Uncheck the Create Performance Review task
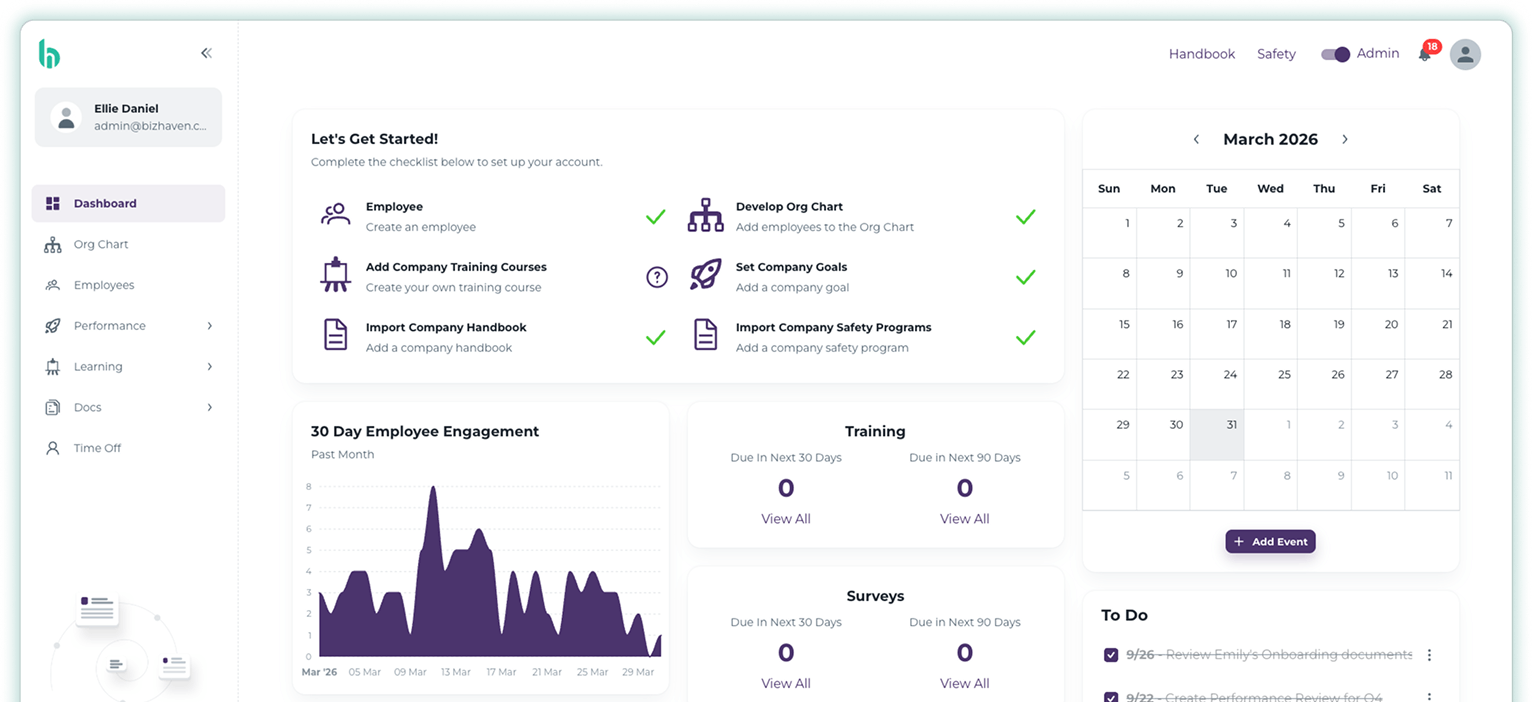1533x702 pixels. coord(1110,696)
